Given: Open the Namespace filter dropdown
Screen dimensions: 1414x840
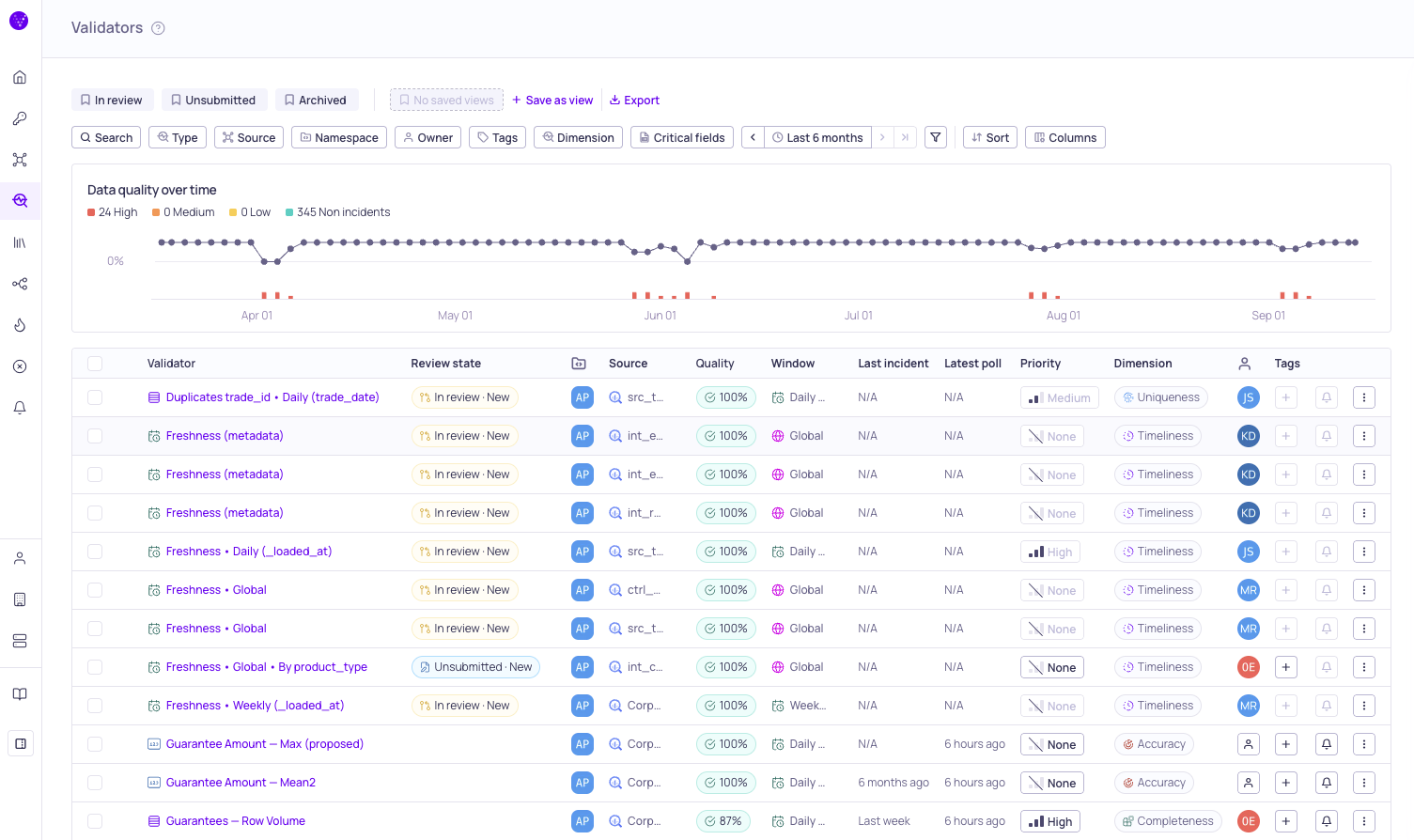Looking at the screenshot, I should pyautogui.click(x=339, y=137).
